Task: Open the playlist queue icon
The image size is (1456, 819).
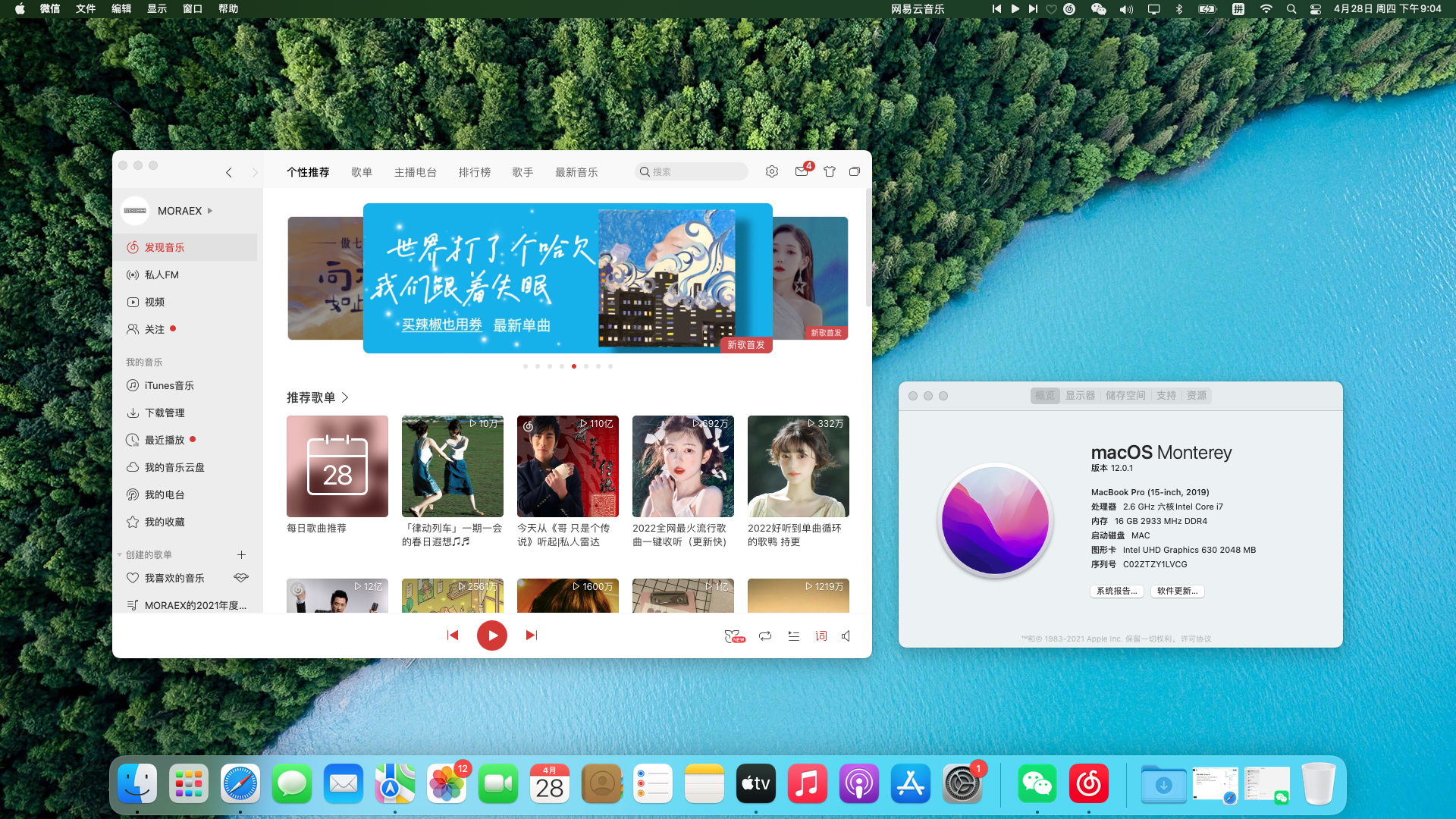Action: tap(794, 636)
